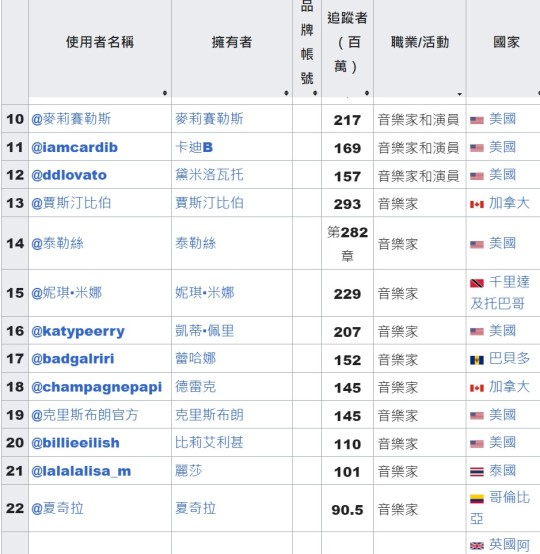Open the @麥莉賽勒斯 username link
The width and height of the screenshot is (540, 554).
71,119
